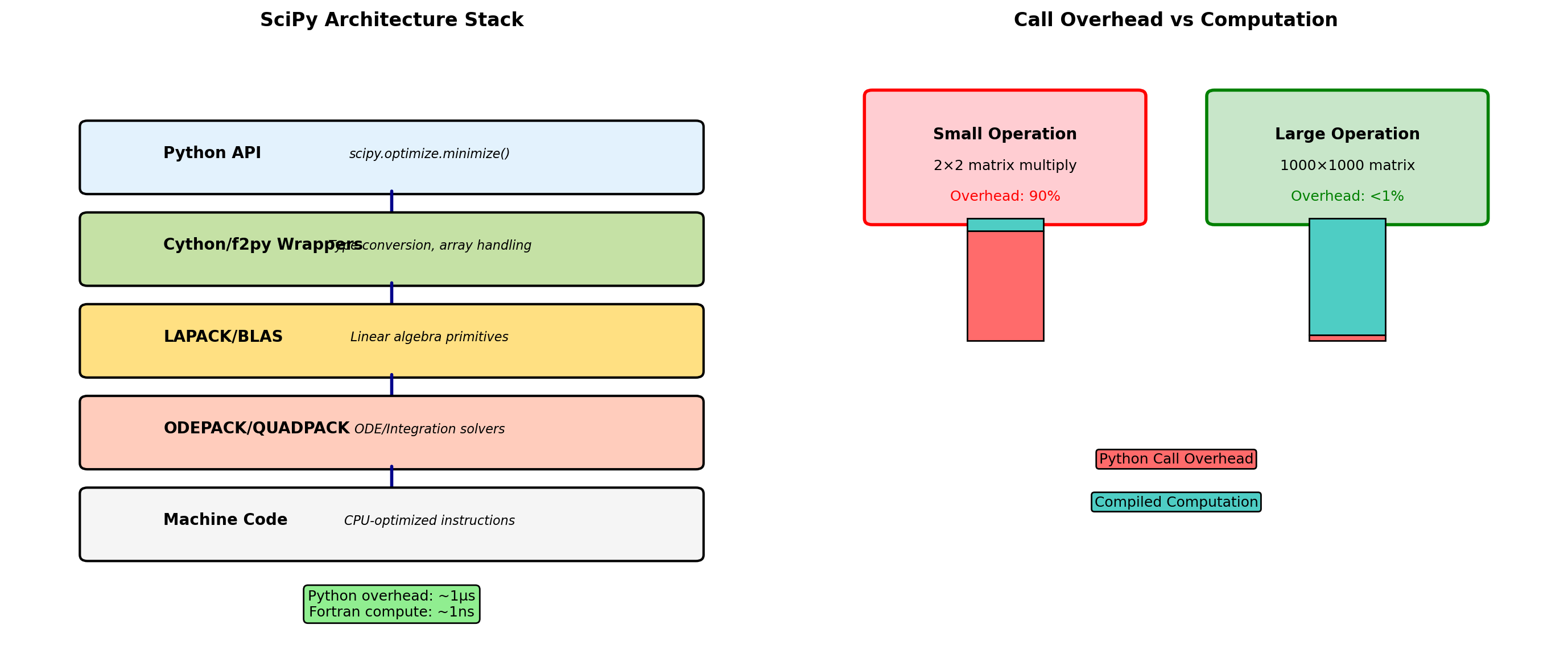
Task: Click the CPU-optimized instructions description
Action: coord(429,521)
